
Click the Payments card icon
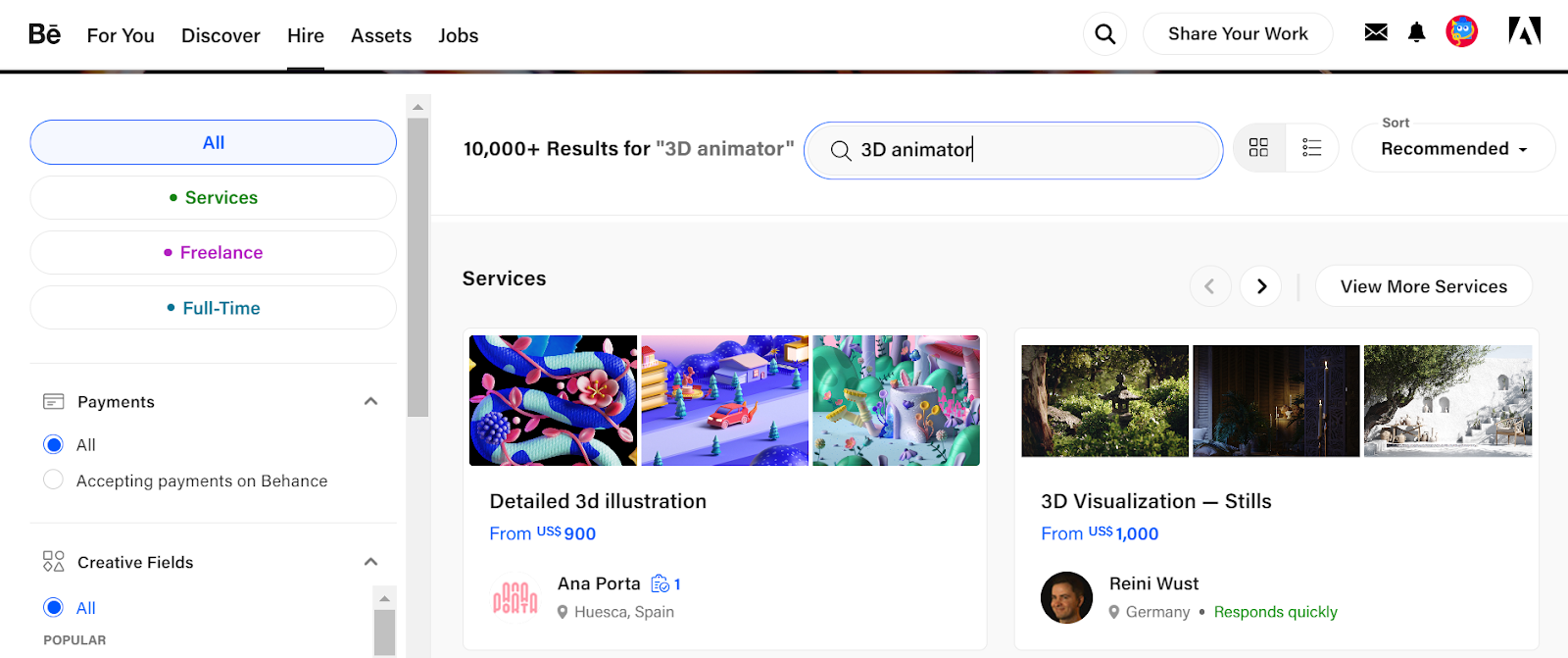(x=54, y=402)
